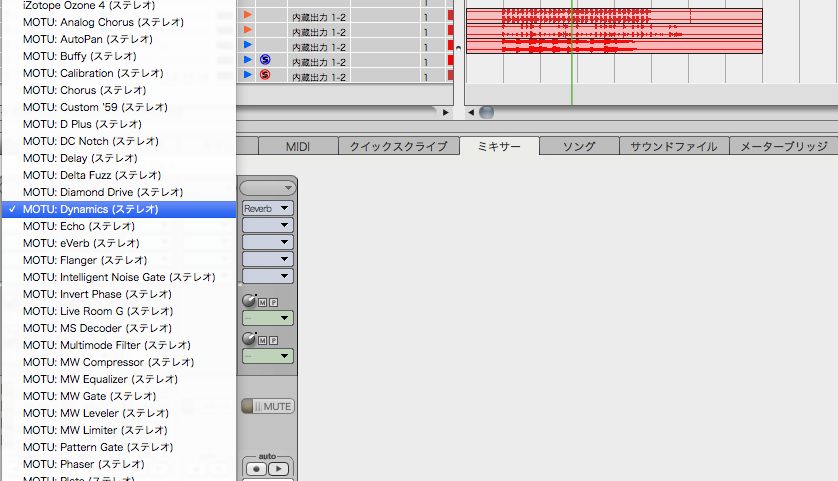Select MOTU: Custom '59 plugin
This screenshot has width=838, height=481.
tap(119, 107)
